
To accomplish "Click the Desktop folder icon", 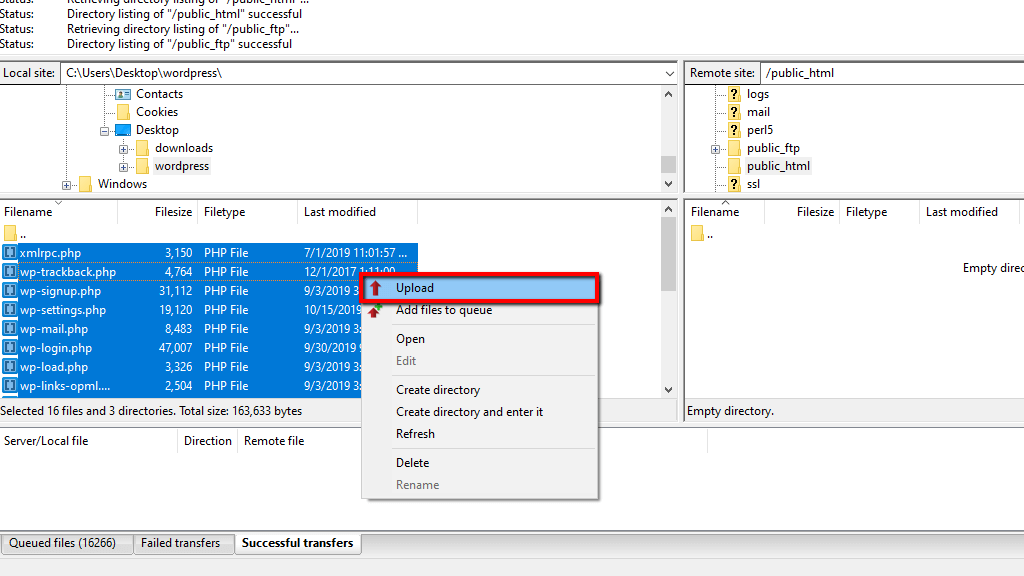I will [123, 130].
